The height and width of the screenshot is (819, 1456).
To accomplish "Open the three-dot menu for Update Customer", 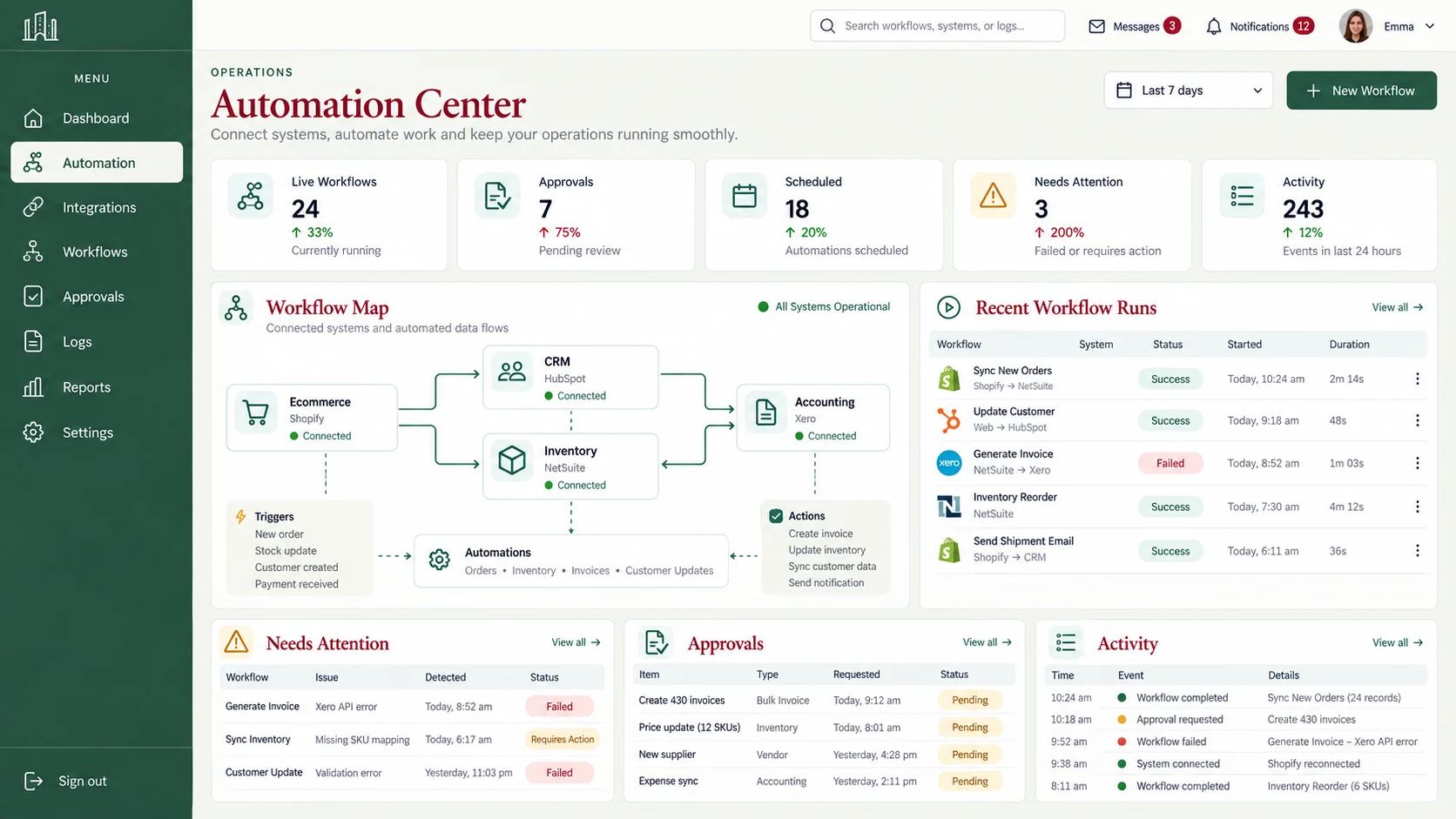I will coord(1417,420).
